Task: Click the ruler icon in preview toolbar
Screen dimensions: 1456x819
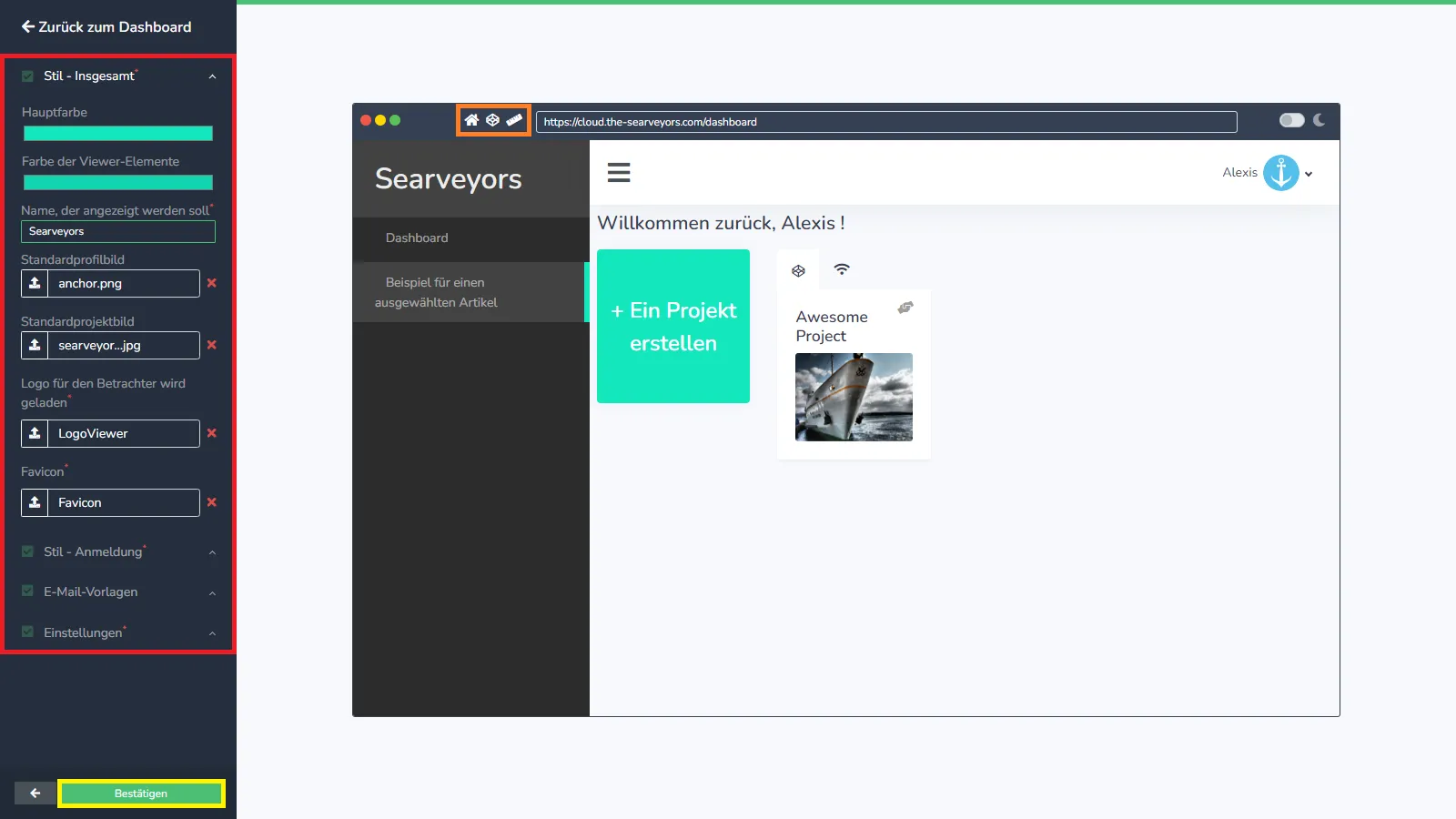Action: [x=514, y=120]
